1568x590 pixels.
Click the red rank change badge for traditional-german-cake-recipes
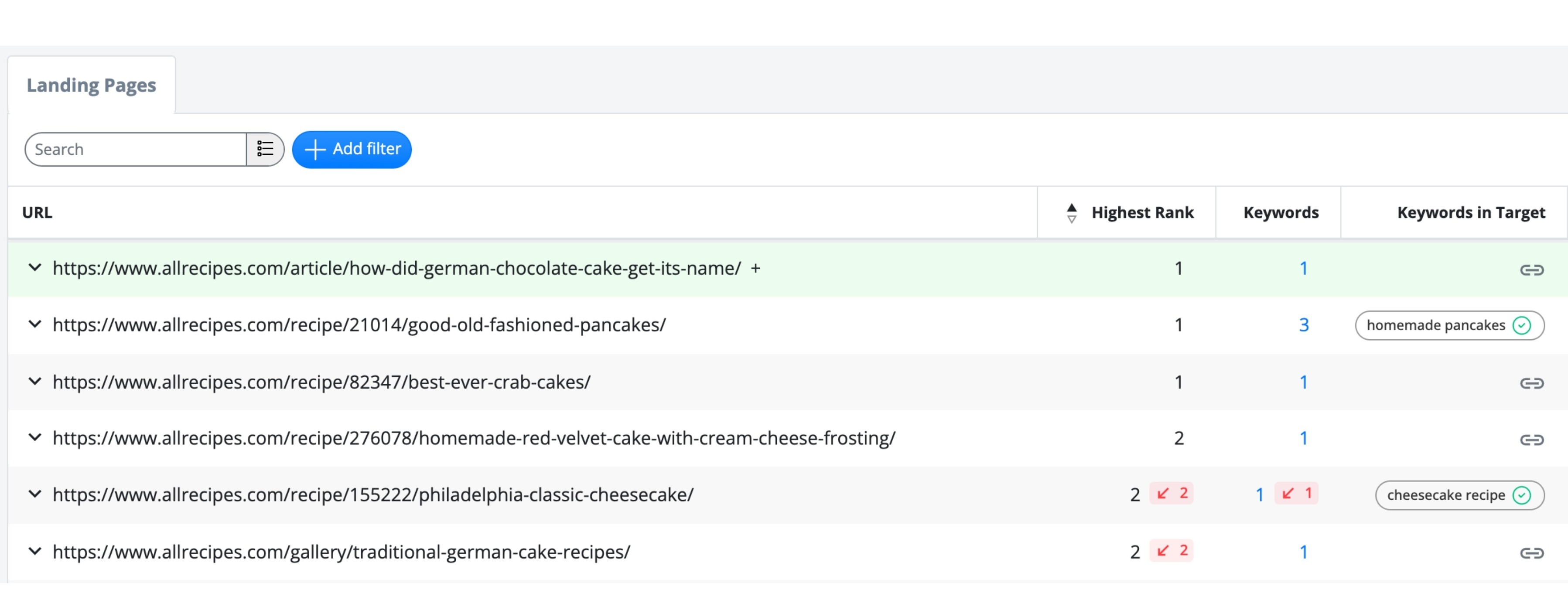tap(1171, 551)
